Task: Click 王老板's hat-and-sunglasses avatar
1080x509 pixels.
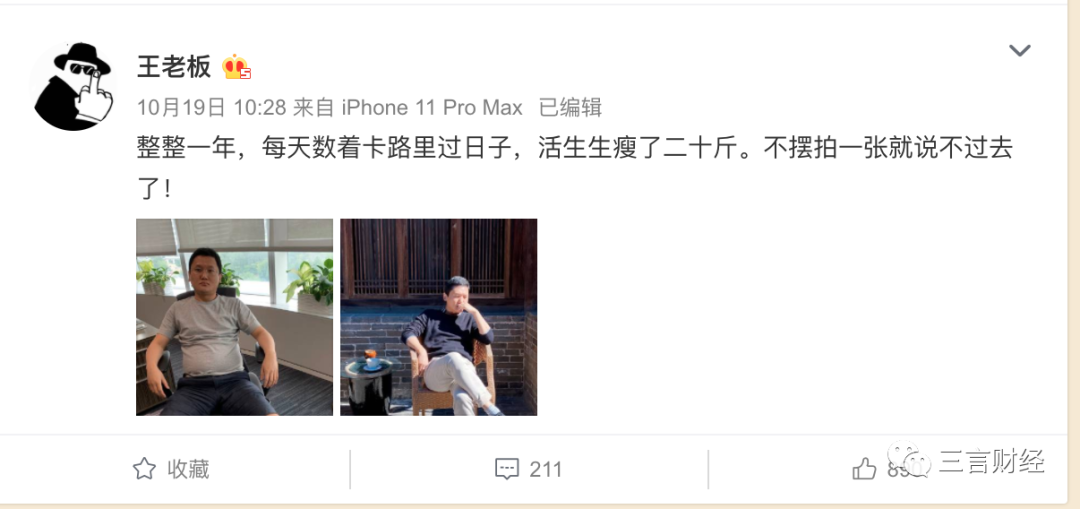Action: (72, 86)
